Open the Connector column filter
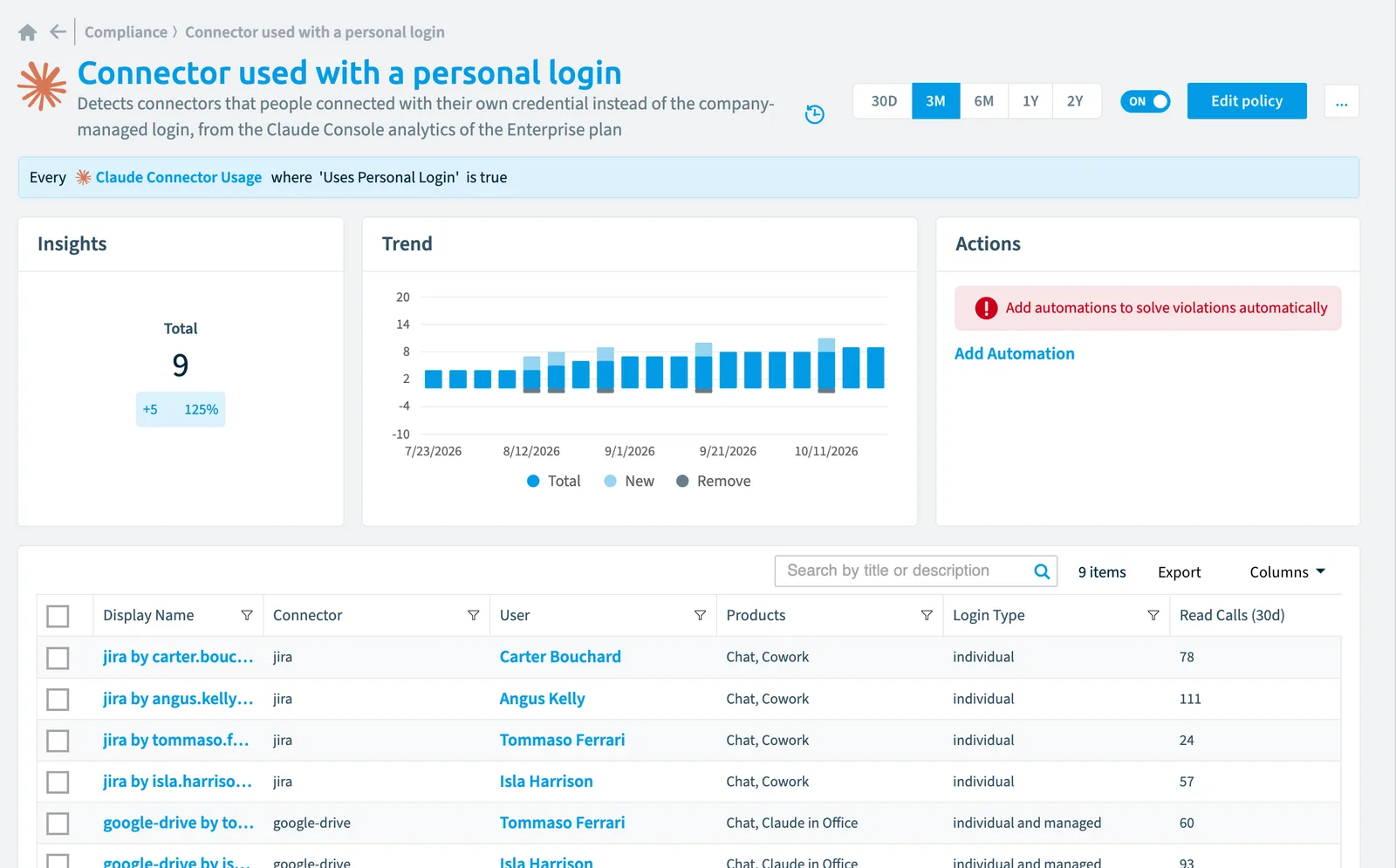 point(474,615)
